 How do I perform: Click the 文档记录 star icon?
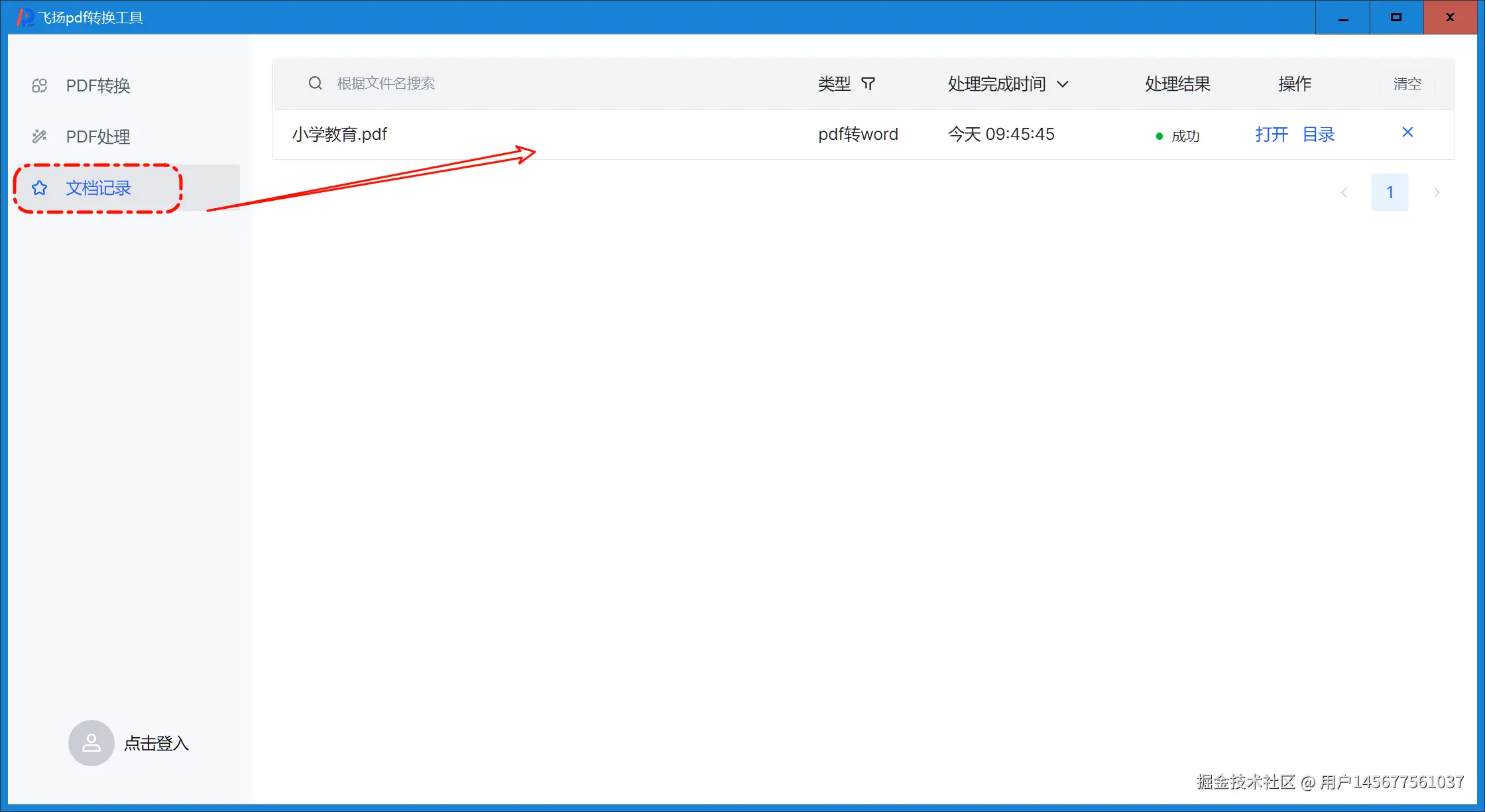coord(39,188)
